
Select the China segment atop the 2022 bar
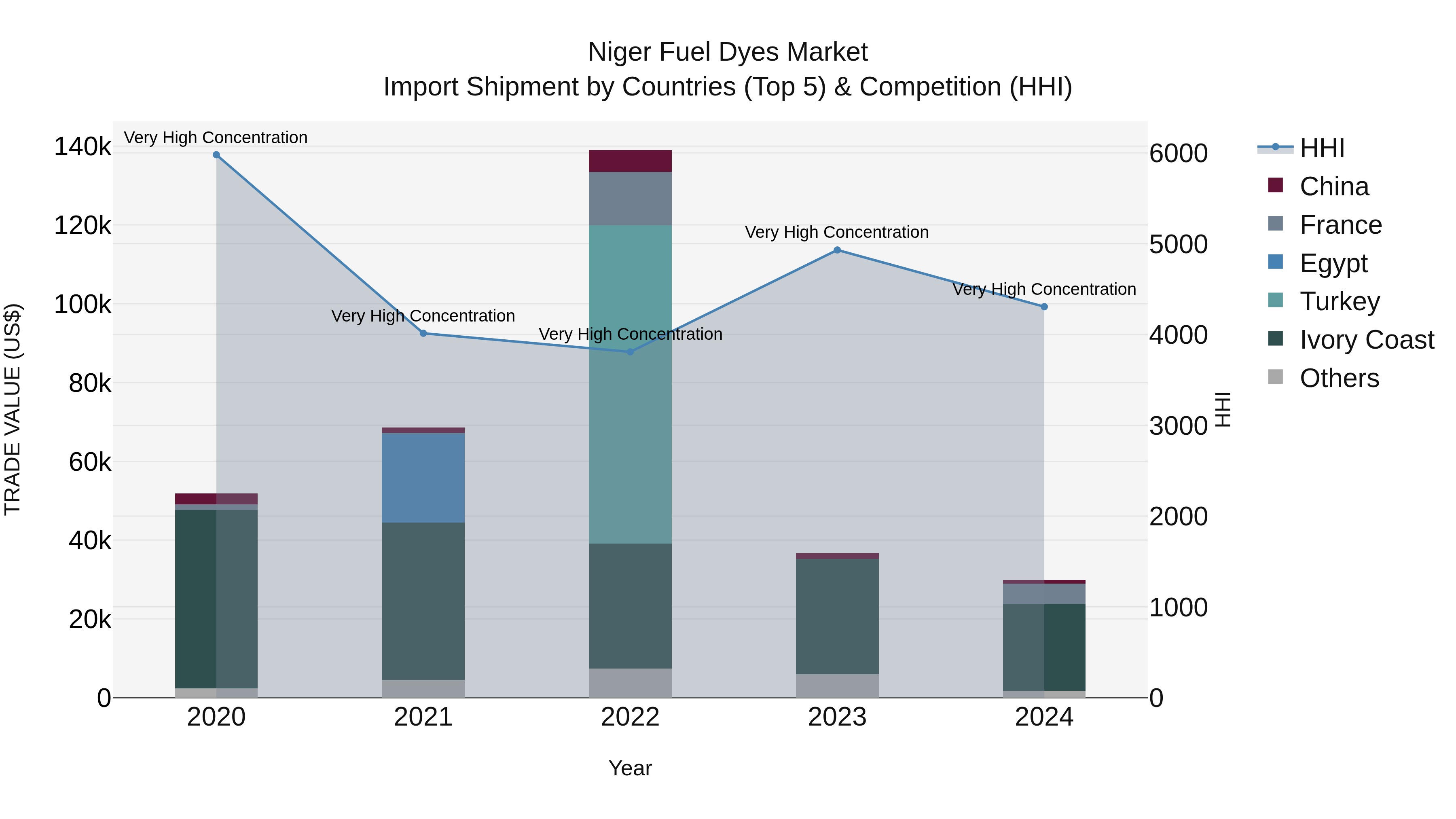point(630,161)
